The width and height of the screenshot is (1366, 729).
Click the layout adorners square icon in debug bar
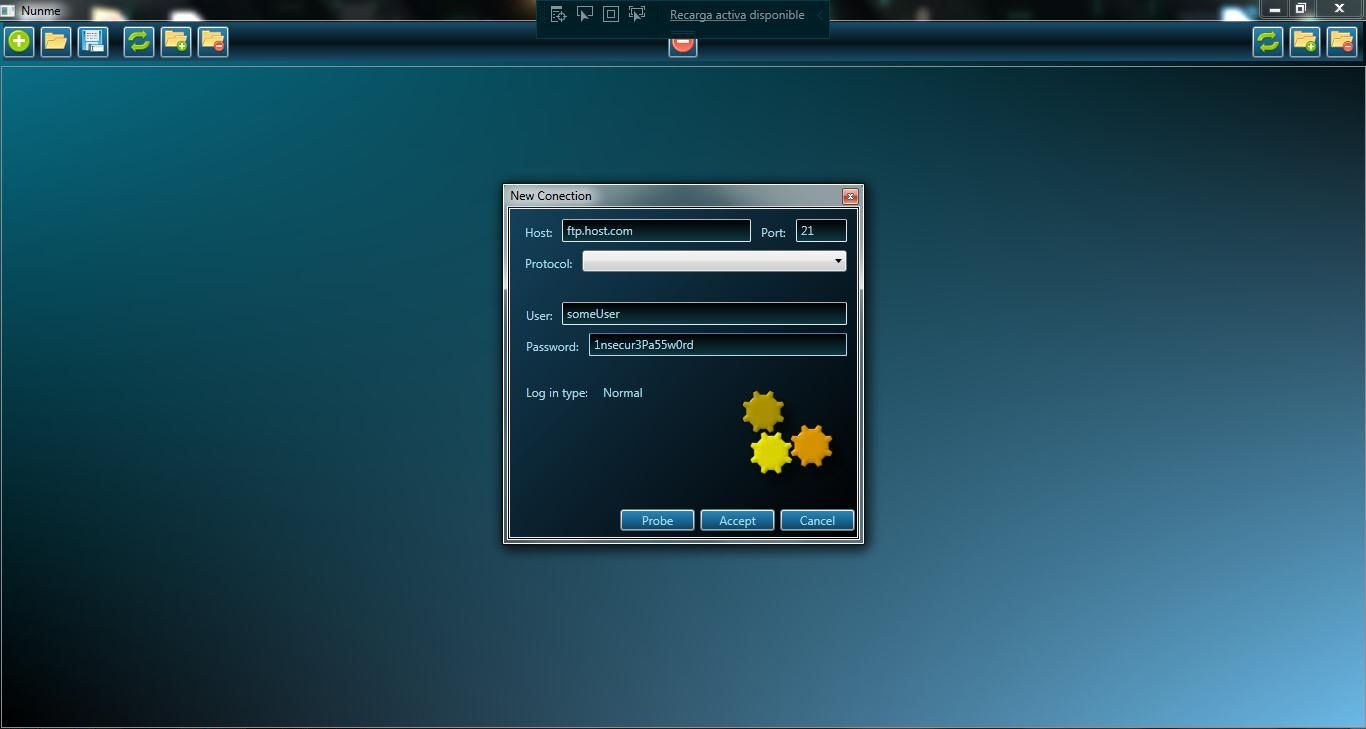611,14
